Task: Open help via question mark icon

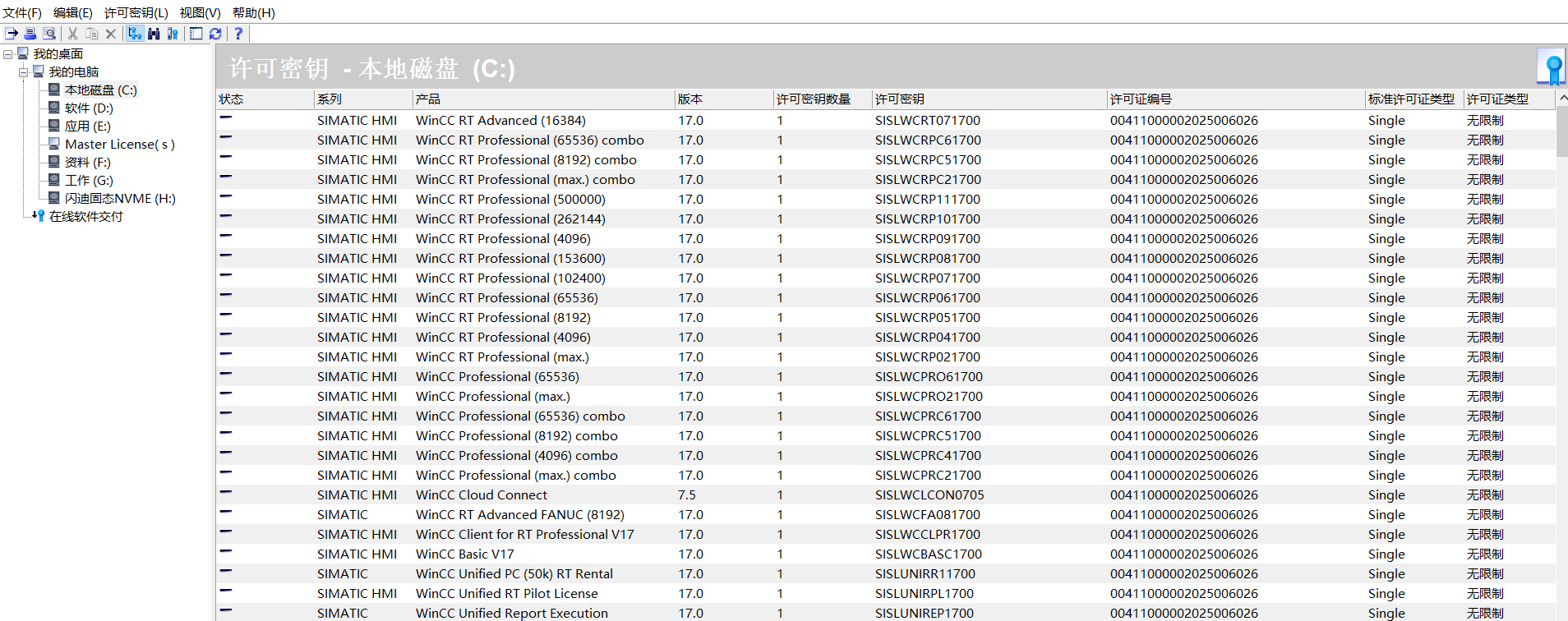Action: [238, 34]
